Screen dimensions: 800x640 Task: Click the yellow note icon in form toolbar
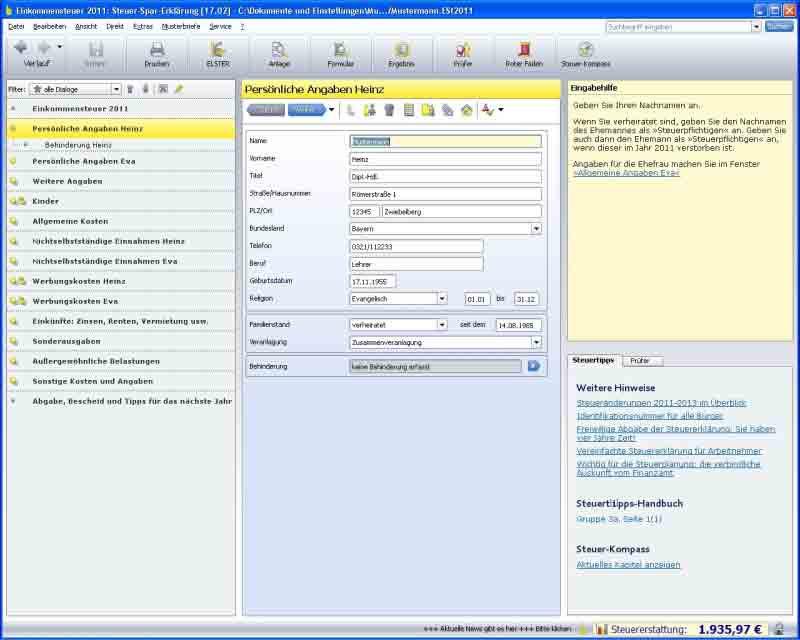coord(428,110)
